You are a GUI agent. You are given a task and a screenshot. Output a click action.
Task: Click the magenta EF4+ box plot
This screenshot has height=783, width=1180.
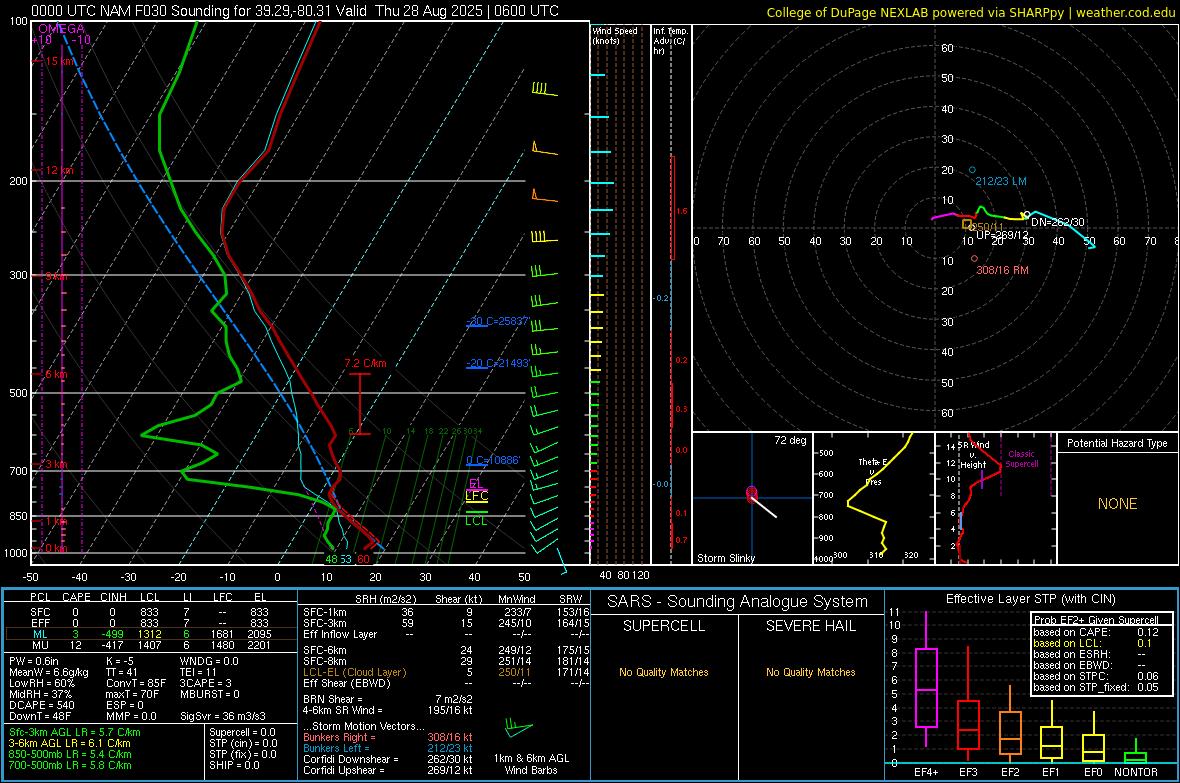(926, 680)
